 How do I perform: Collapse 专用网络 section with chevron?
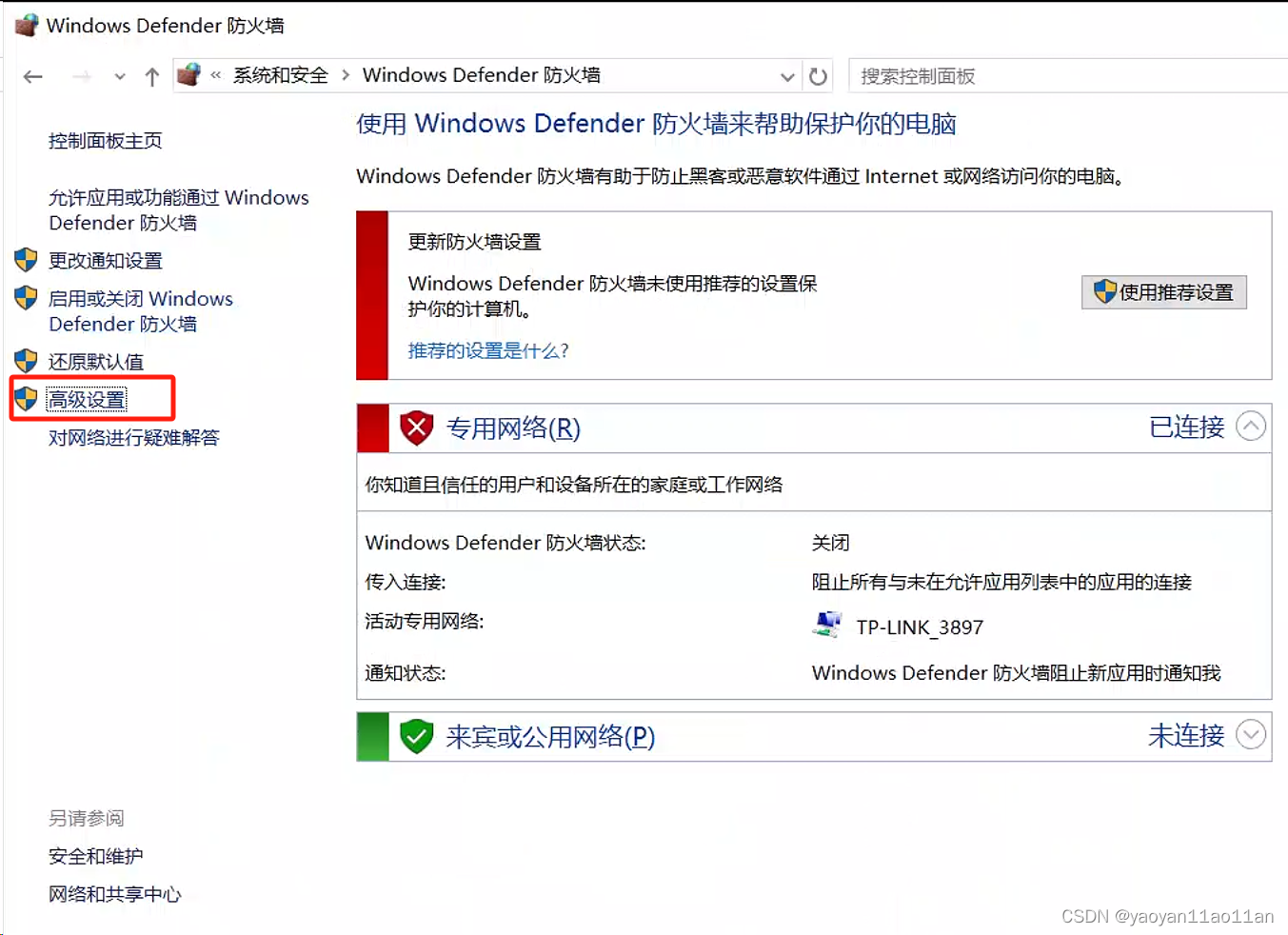tap(1251, 427)
